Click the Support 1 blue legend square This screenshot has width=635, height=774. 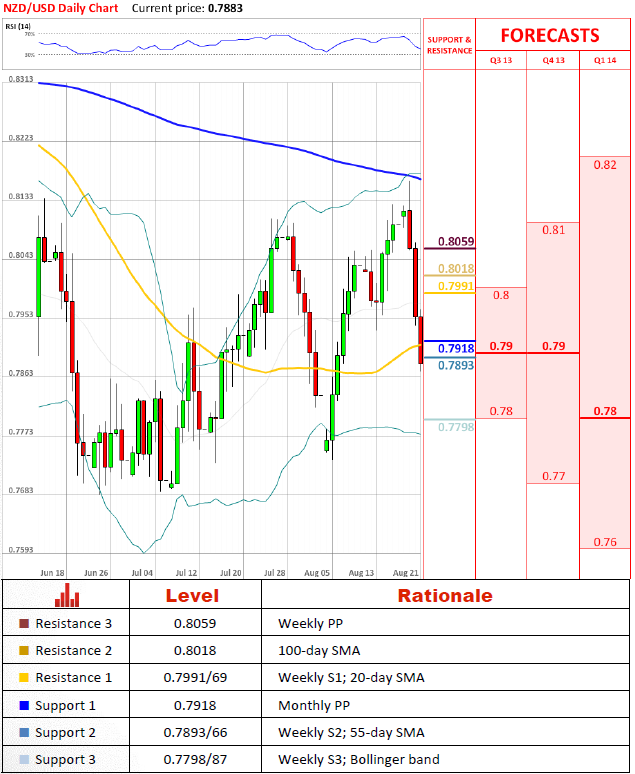[x=23, y=706]
